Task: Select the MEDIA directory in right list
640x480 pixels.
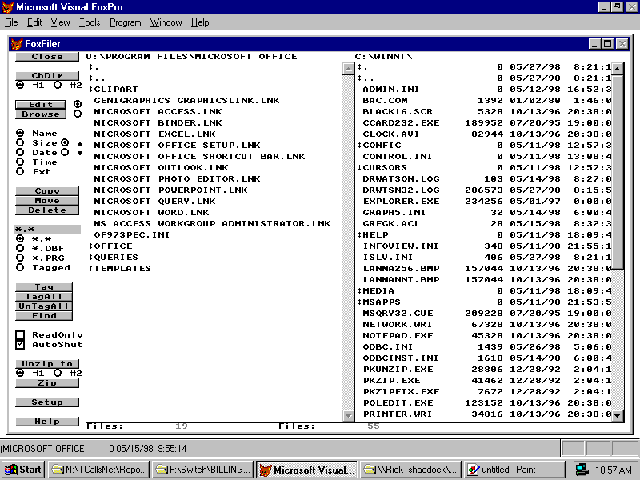Action: 376,291
